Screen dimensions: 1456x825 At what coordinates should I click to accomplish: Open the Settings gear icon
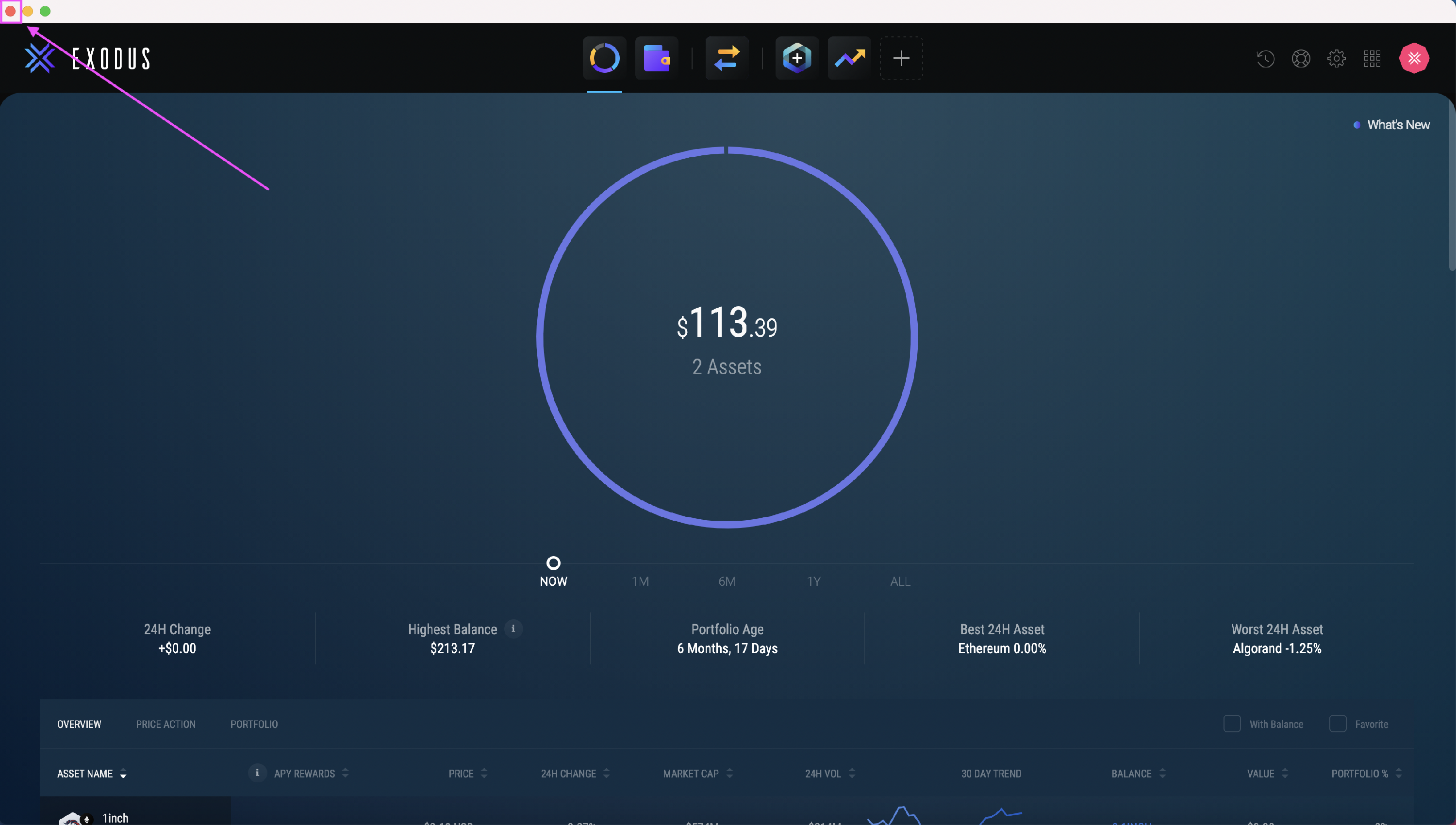1336,58
